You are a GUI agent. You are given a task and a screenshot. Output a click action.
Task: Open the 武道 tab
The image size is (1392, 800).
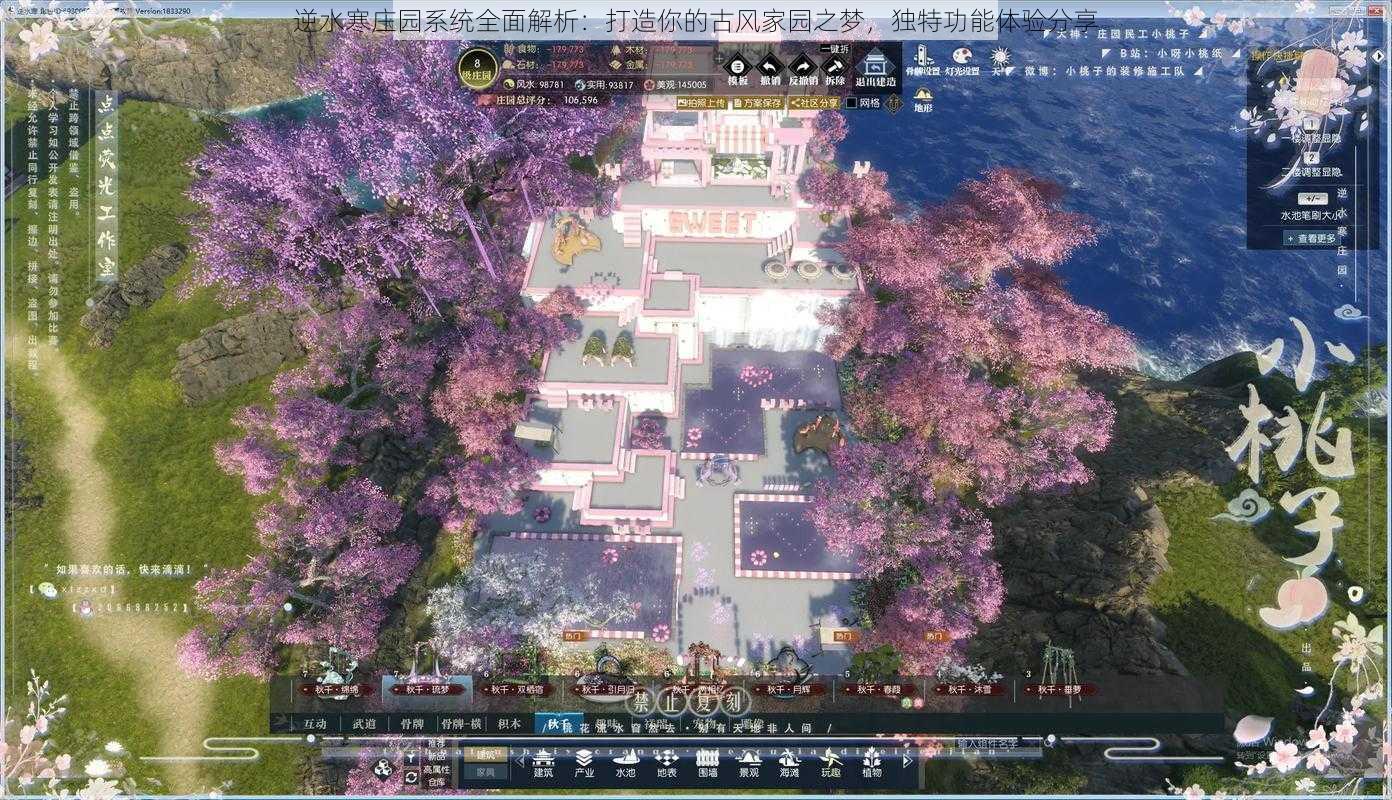pos(364,723)
